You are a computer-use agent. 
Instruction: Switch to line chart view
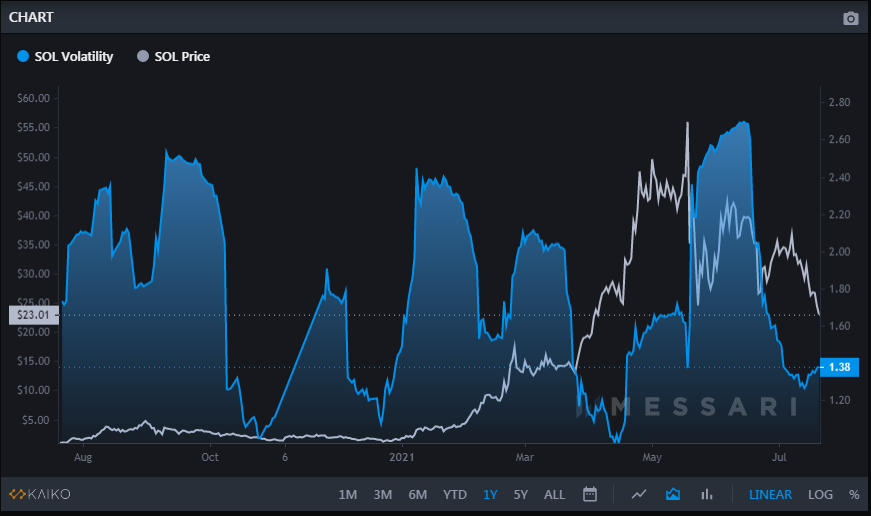point(639,494)
